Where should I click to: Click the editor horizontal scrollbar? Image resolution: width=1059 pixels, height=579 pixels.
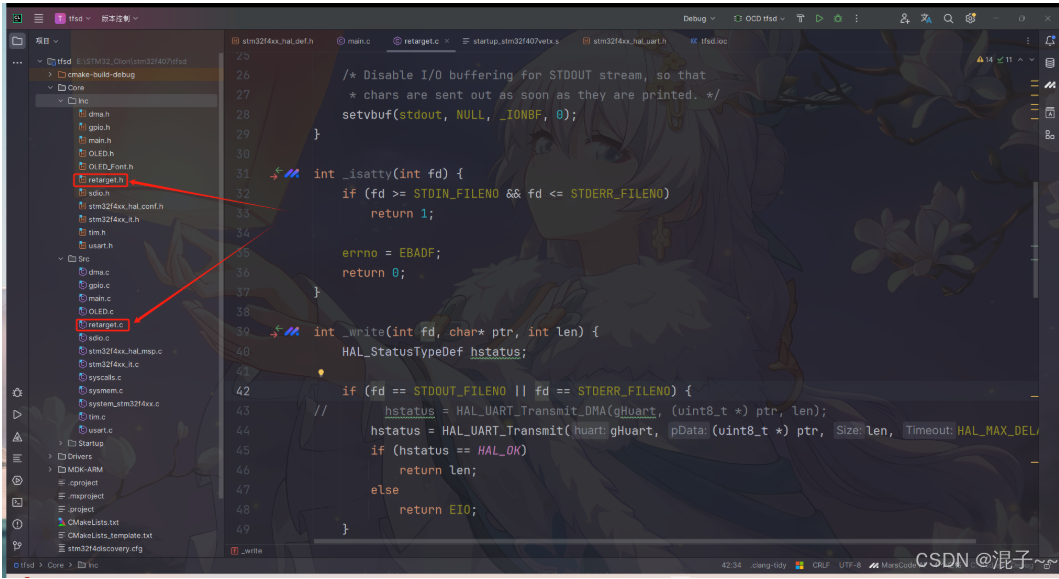pos(645,541)
